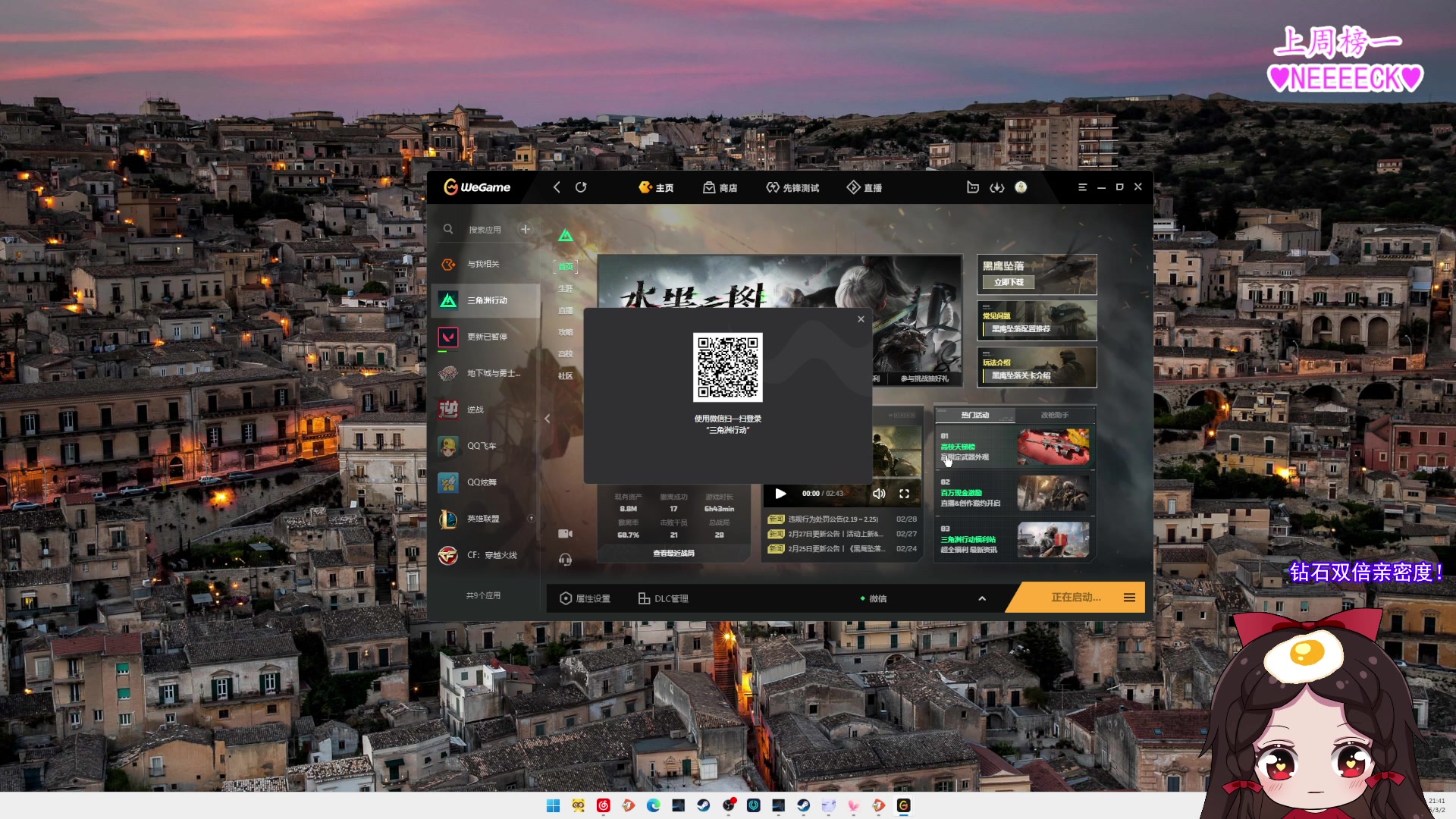Open the 黑鹰坠落关卡介绍 card
Image resolution: width=1456 pixels, height=819 pixels.
(1037, 368)
